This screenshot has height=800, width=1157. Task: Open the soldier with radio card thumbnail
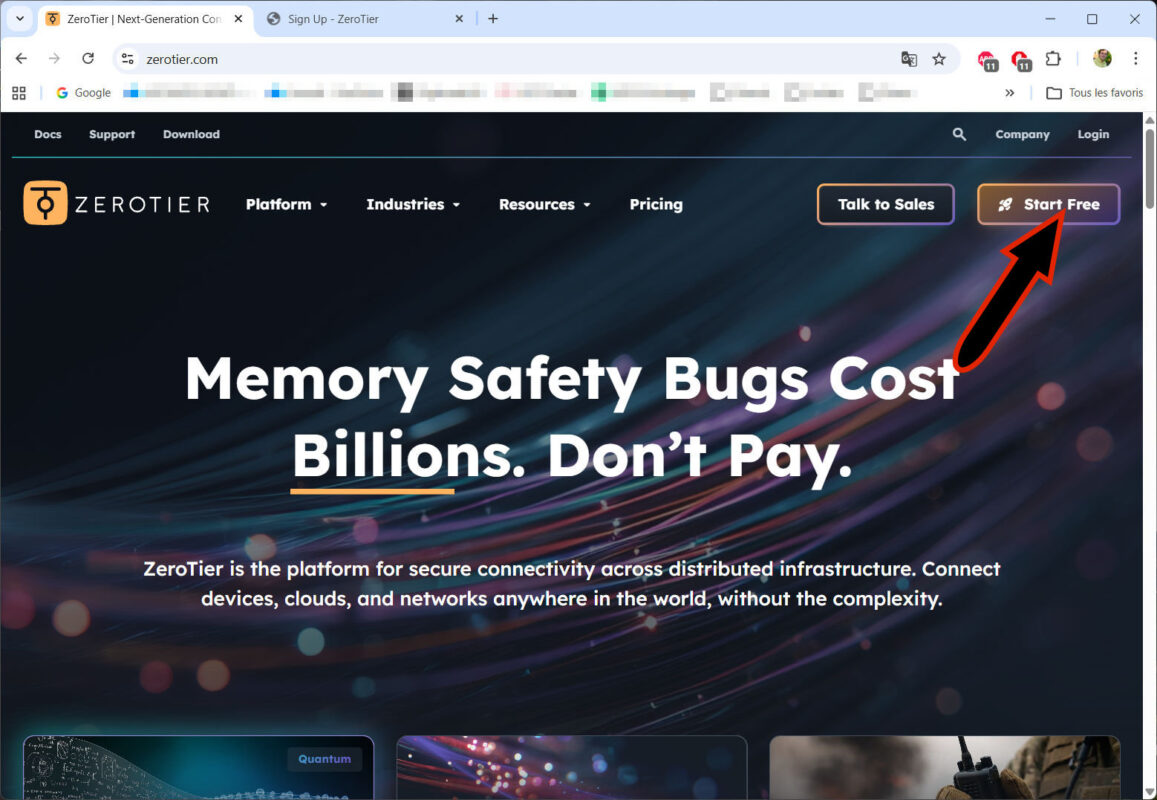[x=945, y=768]
